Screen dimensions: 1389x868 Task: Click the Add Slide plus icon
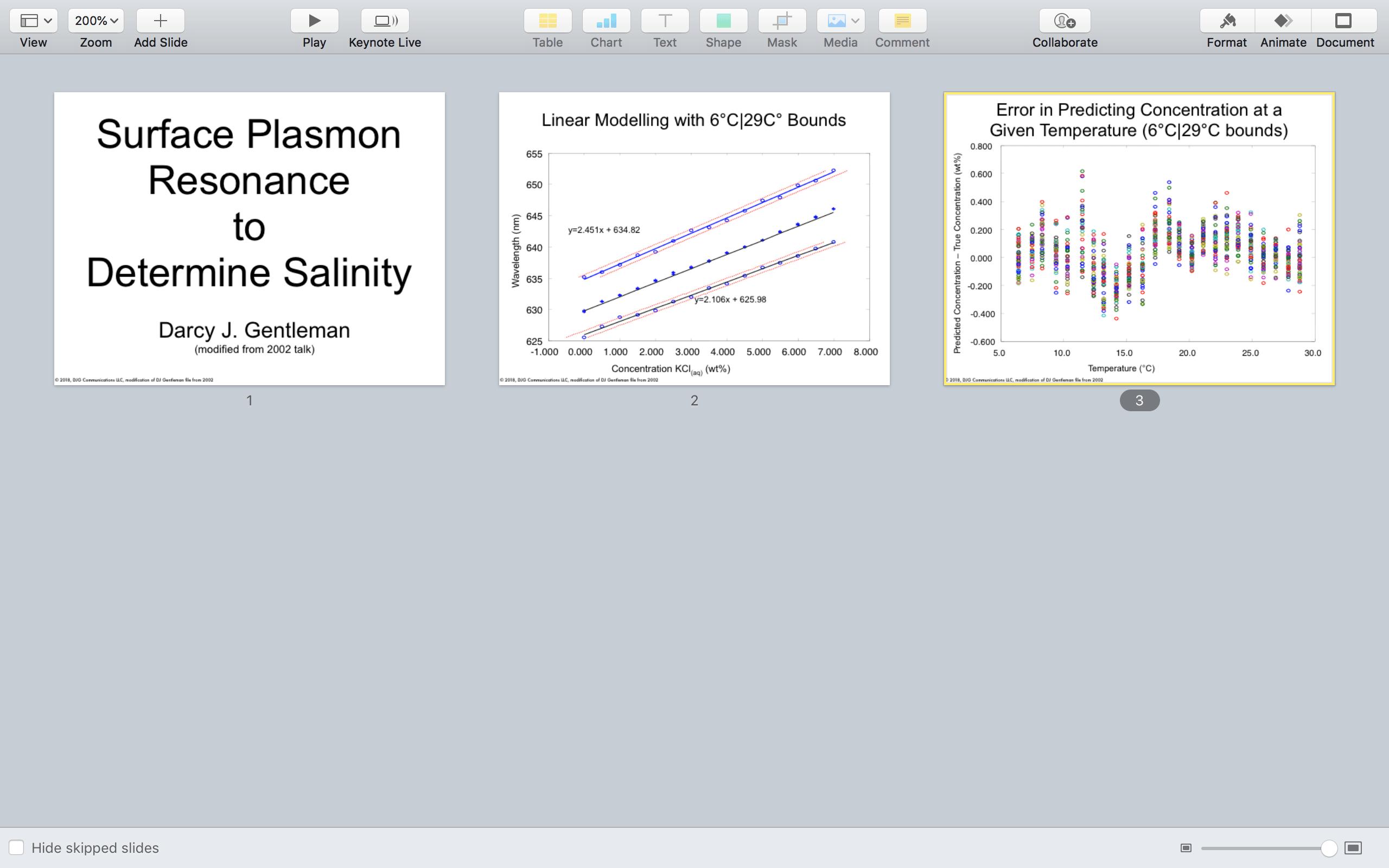pyautogui.click(x=160, y=21)
